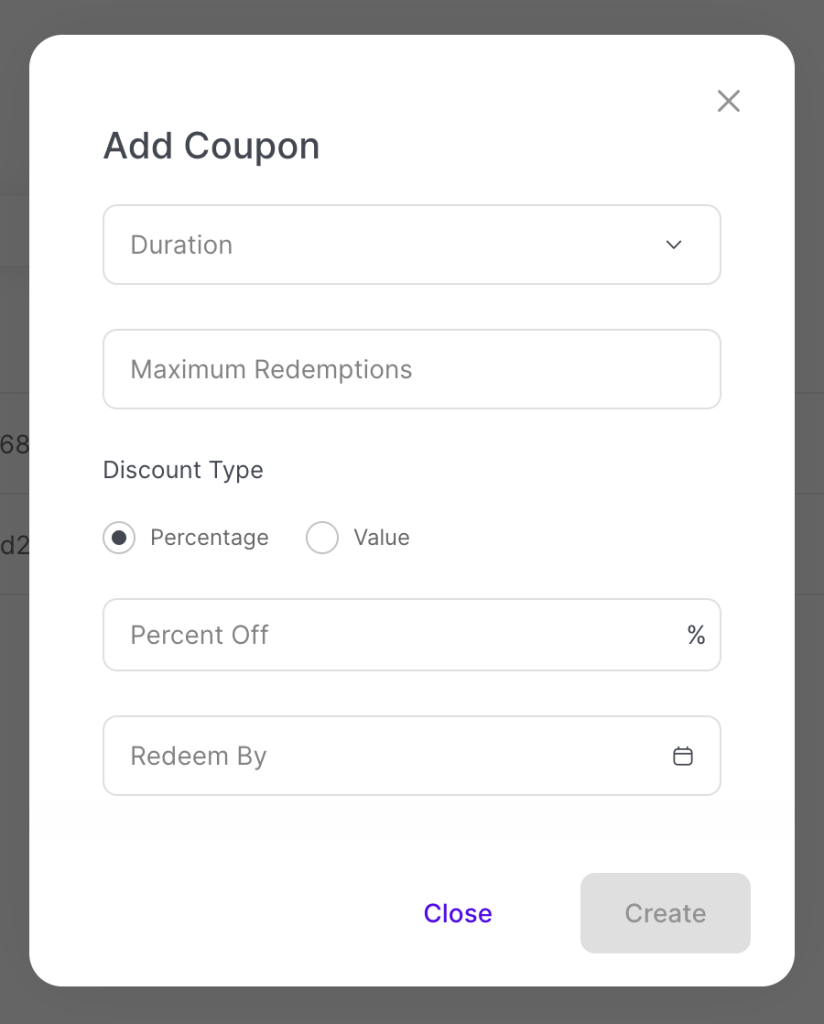Click the background row ending in 68
Viewport: 824px width, 1024px height.
14,445
